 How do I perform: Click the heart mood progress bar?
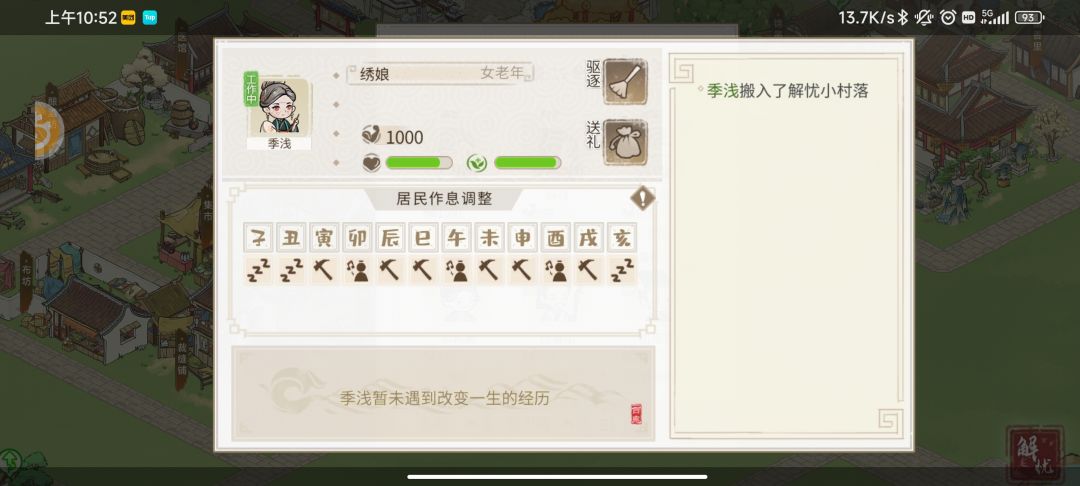point(419,162)
